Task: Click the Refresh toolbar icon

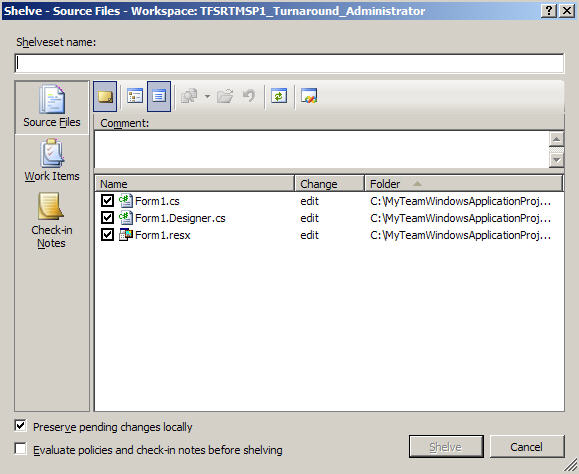Action: (279, 97)
